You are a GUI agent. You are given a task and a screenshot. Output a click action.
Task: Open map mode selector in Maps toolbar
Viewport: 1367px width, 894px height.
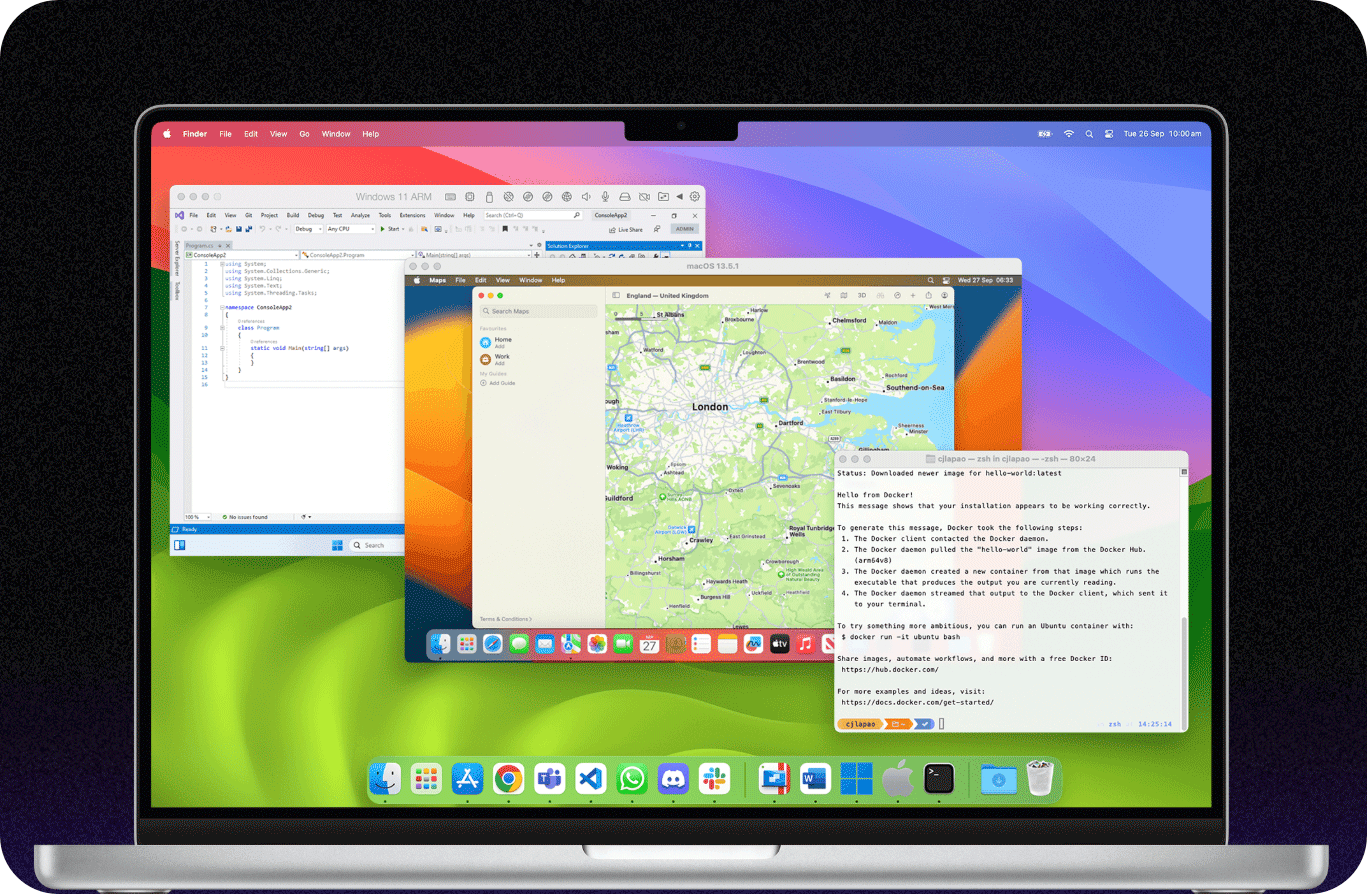coord(843,295)
